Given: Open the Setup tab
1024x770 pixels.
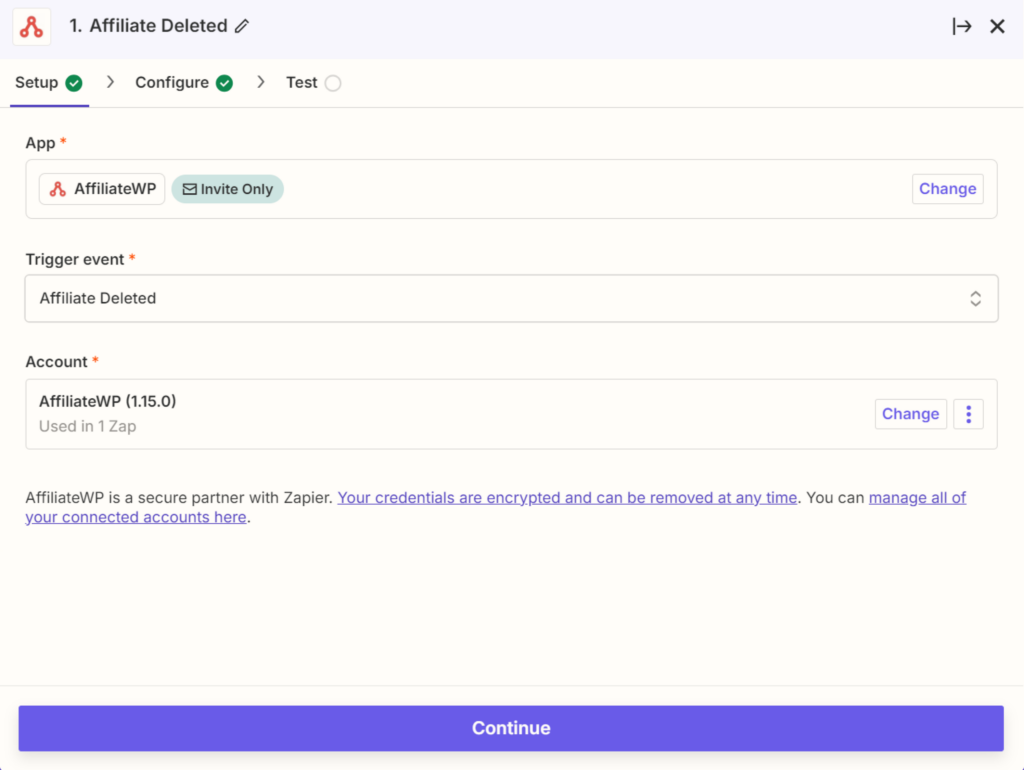Looking at the screenshot, I should coord(49,83).
